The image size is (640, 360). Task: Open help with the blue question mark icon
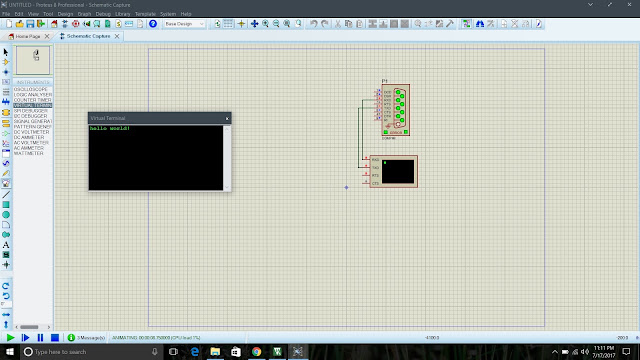153,24
